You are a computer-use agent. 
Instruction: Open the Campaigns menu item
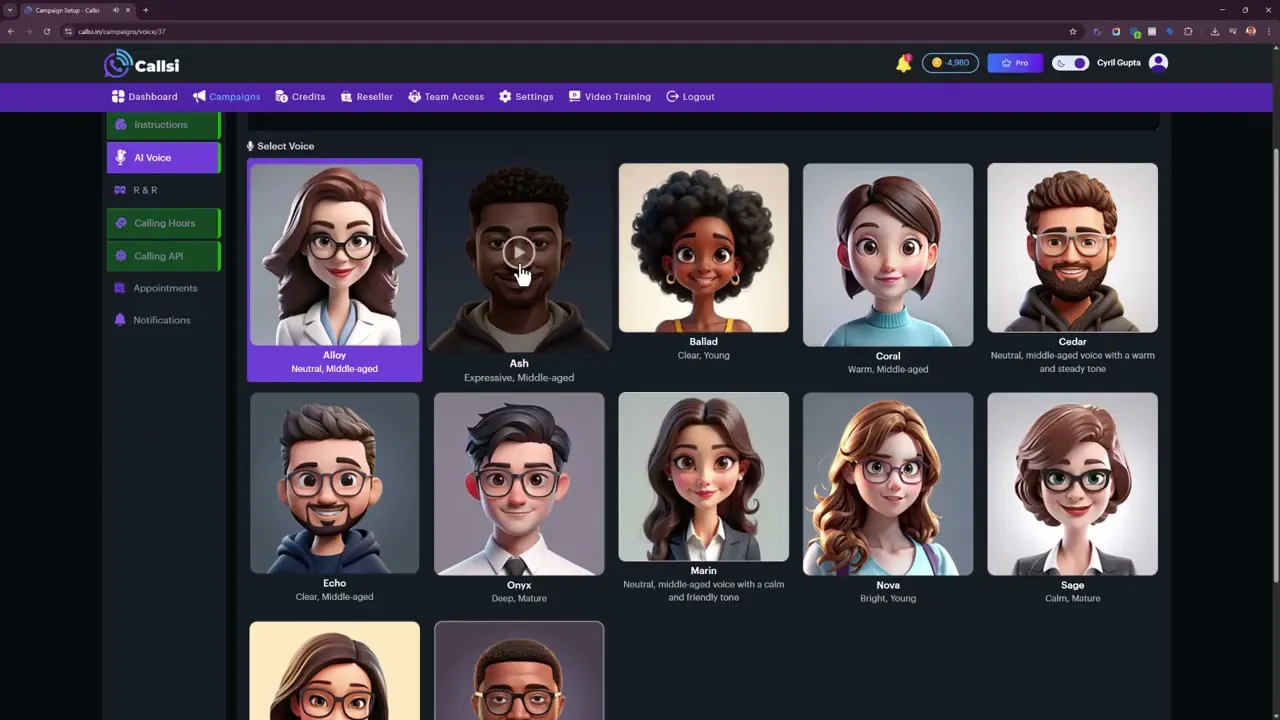(x=227, y=97)
